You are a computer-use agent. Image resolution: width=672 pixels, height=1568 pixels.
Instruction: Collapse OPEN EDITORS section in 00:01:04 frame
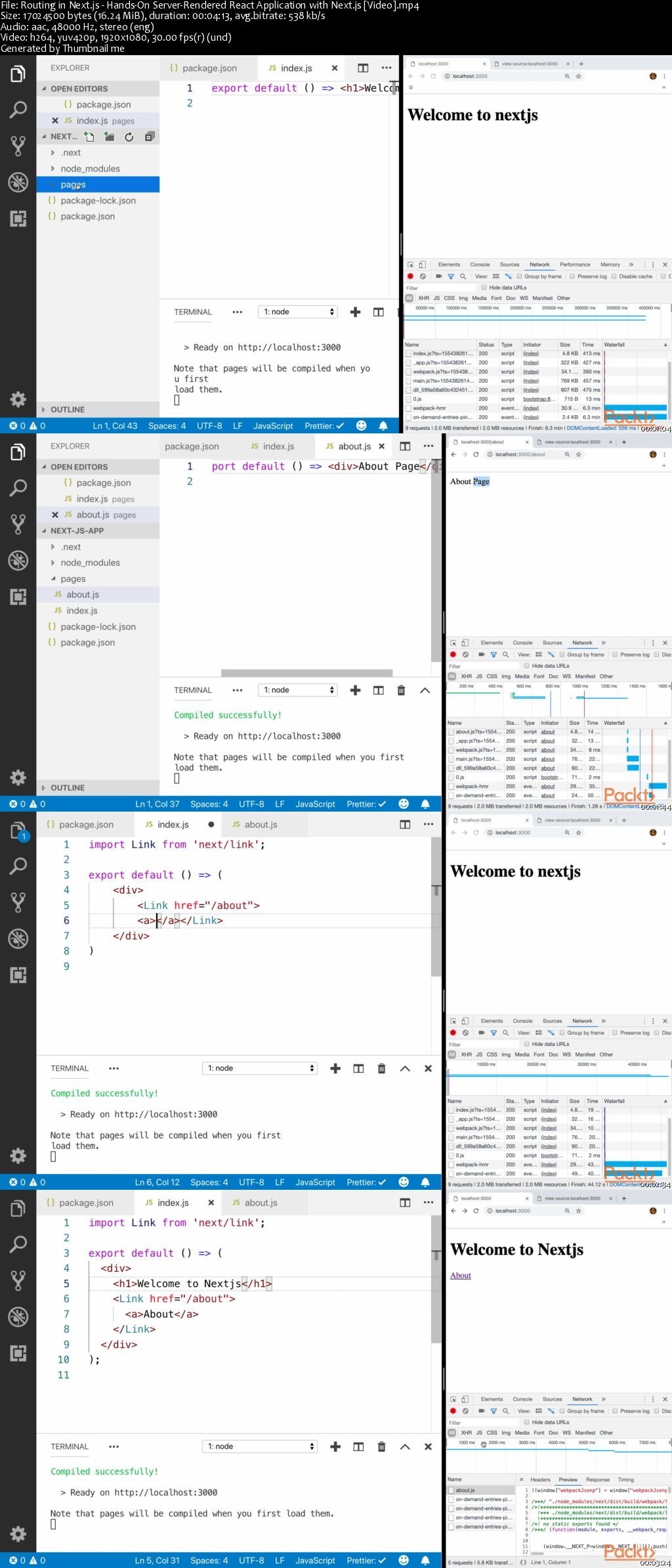98,89
